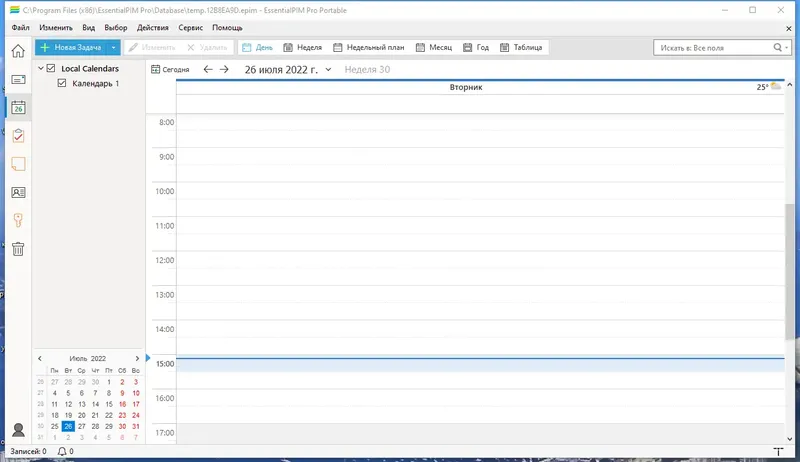Click the bottom-right text size icon

[778, 451]
